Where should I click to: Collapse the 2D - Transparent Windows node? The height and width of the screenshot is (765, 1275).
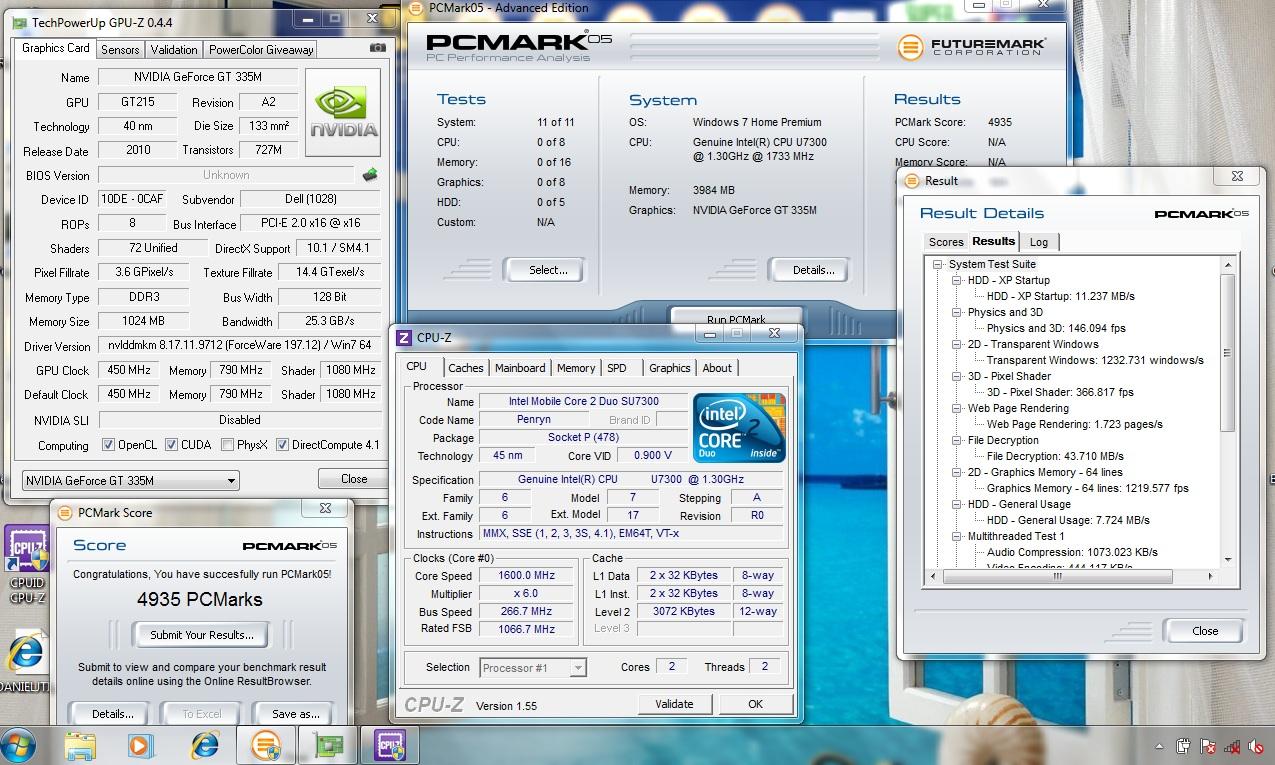(957, 344)
